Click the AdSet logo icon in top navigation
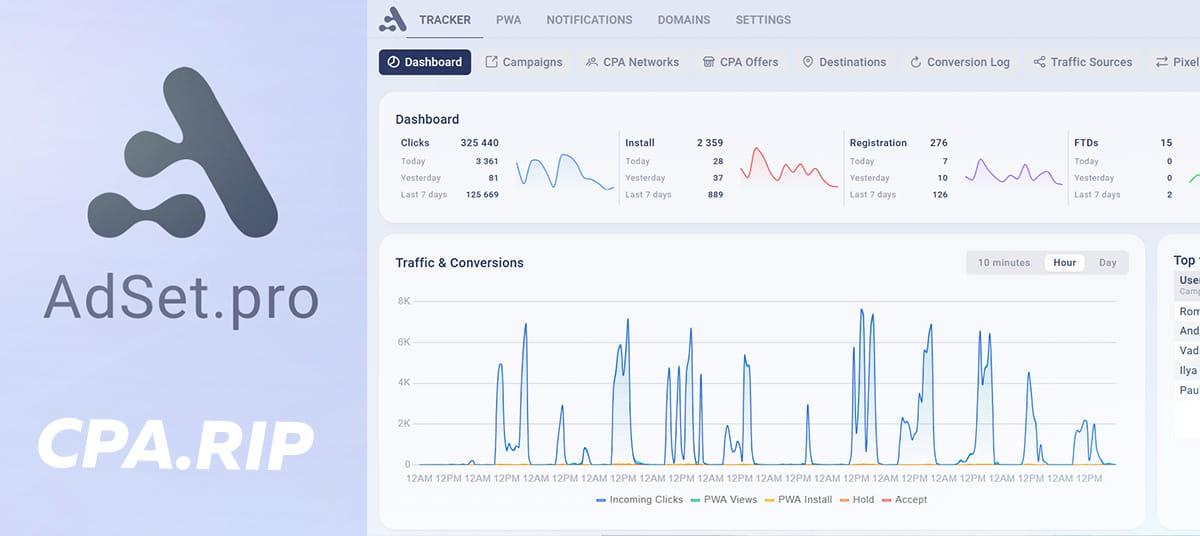The image size is (1200, 536). tap(393, 19)
